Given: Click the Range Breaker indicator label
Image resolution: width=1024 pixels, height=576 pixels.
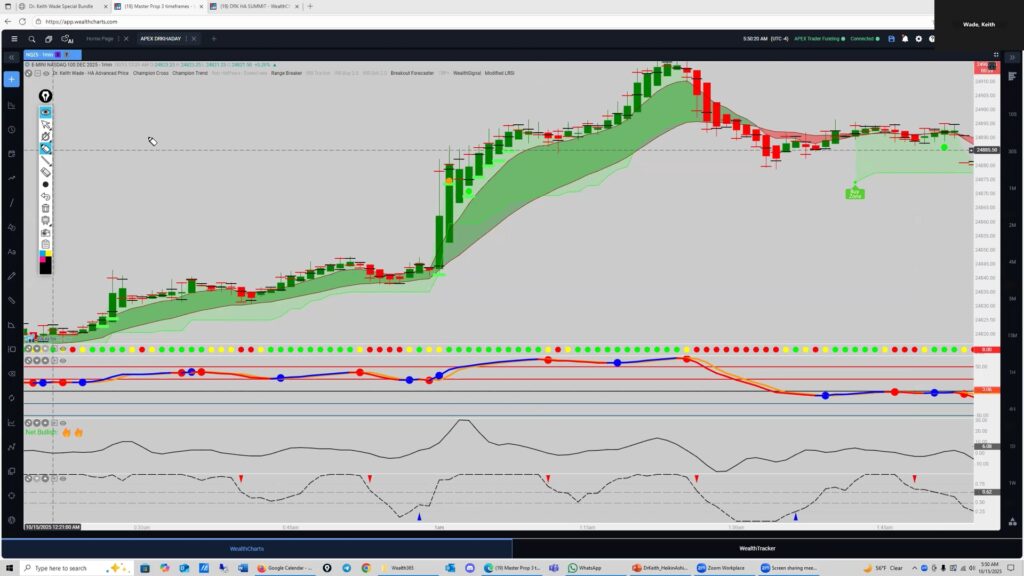Looking at the screenshot, I should (287, 73).
